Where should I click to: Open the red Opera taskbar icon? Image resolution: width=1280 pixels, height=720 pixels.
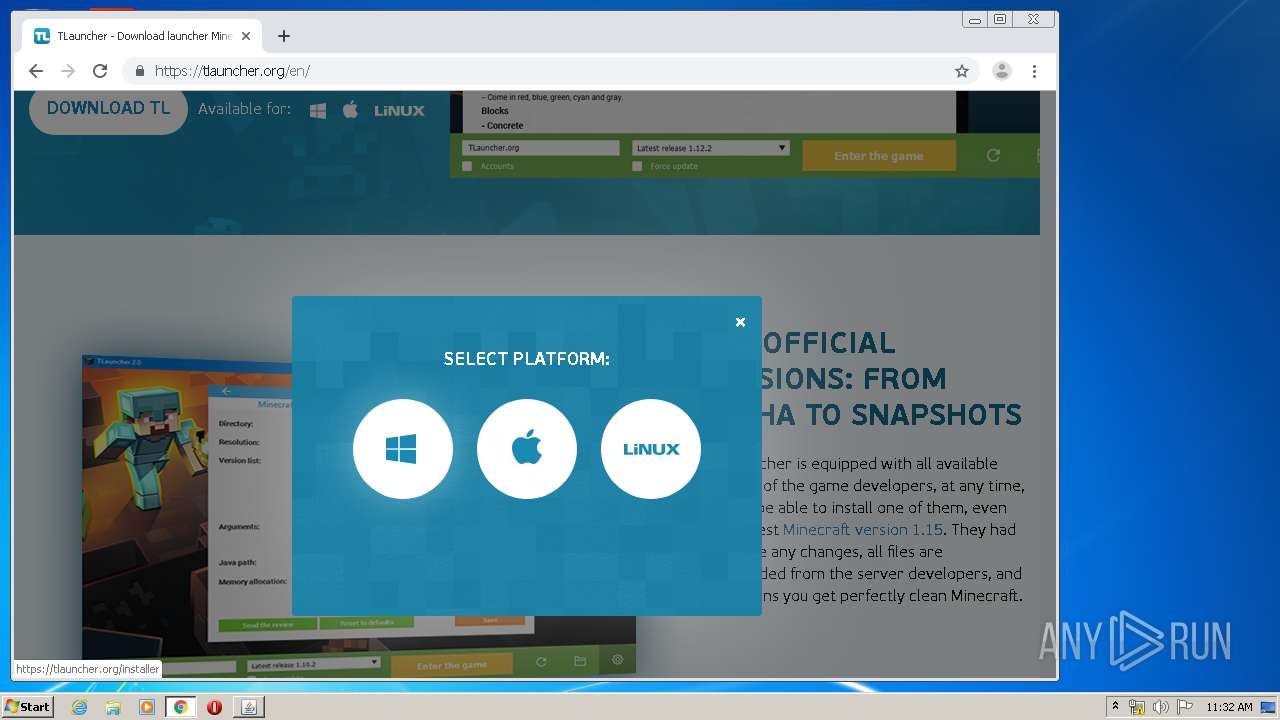[x=214, y=707]
